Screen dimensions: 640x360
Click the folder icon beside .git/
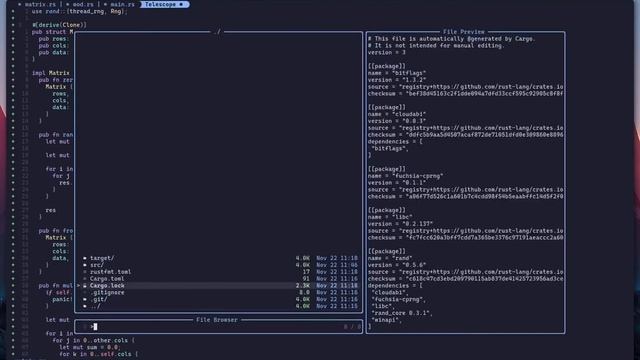coord(85,300)
